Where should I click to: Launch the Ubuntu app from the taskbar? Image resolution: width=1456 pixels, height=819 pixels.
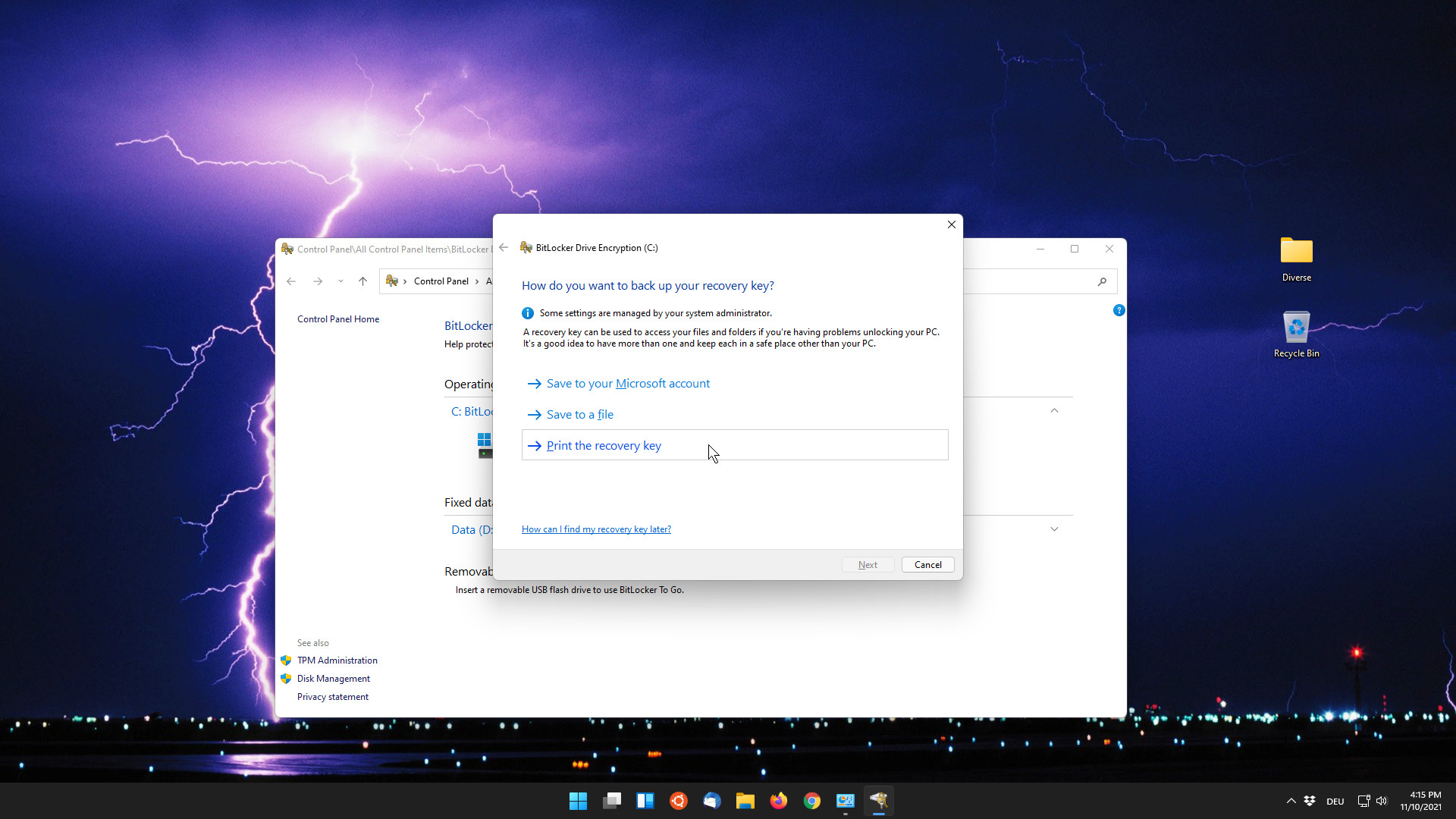(x=679, y=801)
